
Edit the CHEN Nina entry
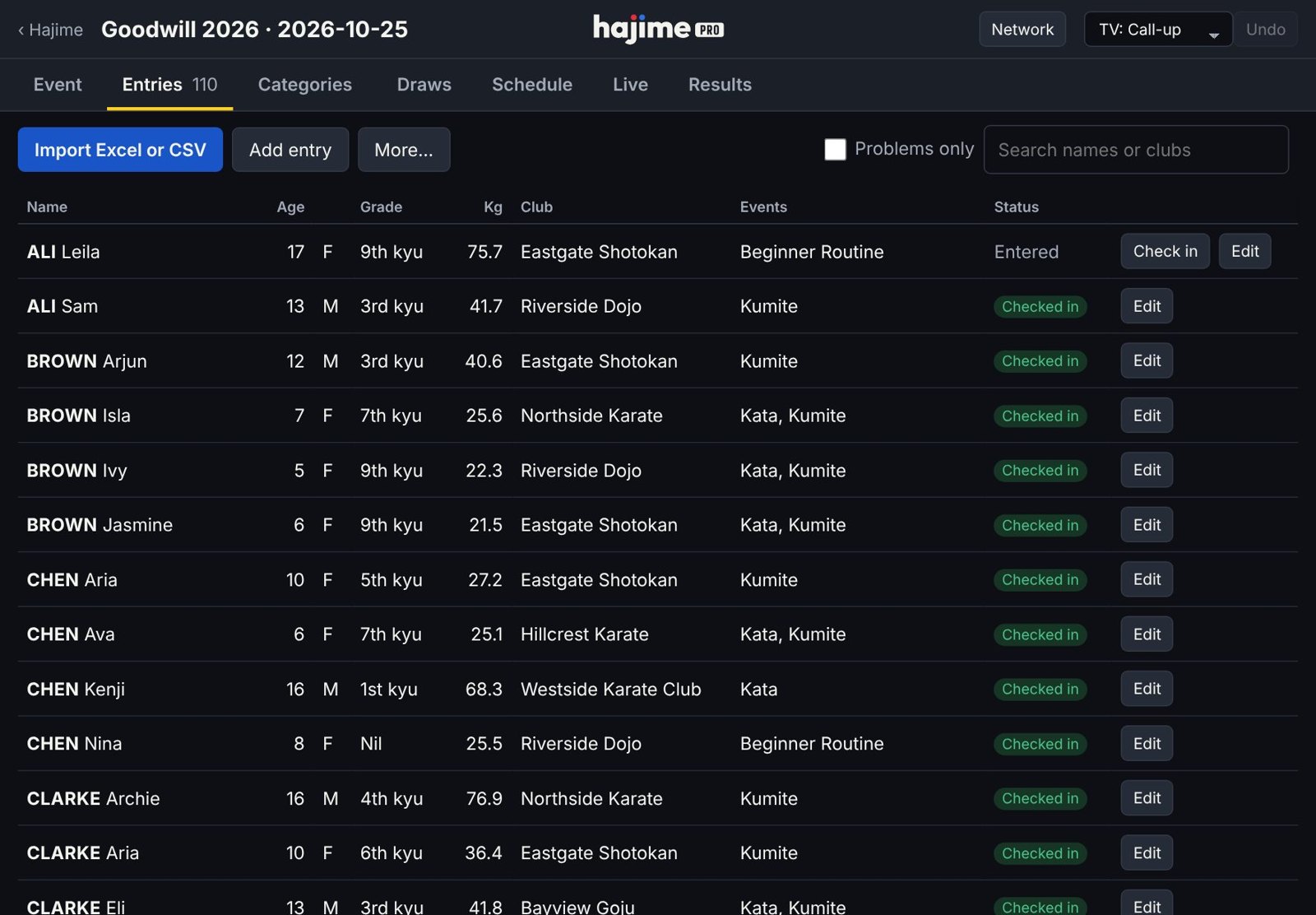coord(1147,744)
